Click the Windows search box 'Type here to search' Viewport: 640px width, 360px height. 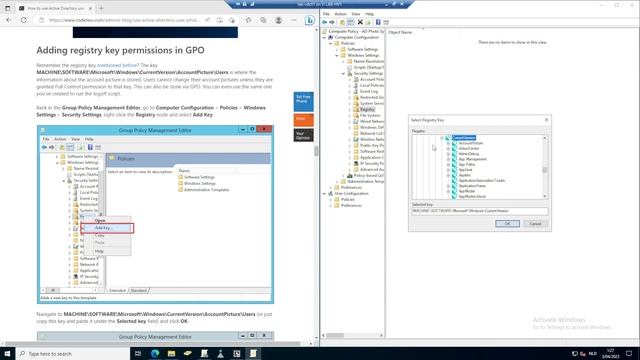(73, 353)
